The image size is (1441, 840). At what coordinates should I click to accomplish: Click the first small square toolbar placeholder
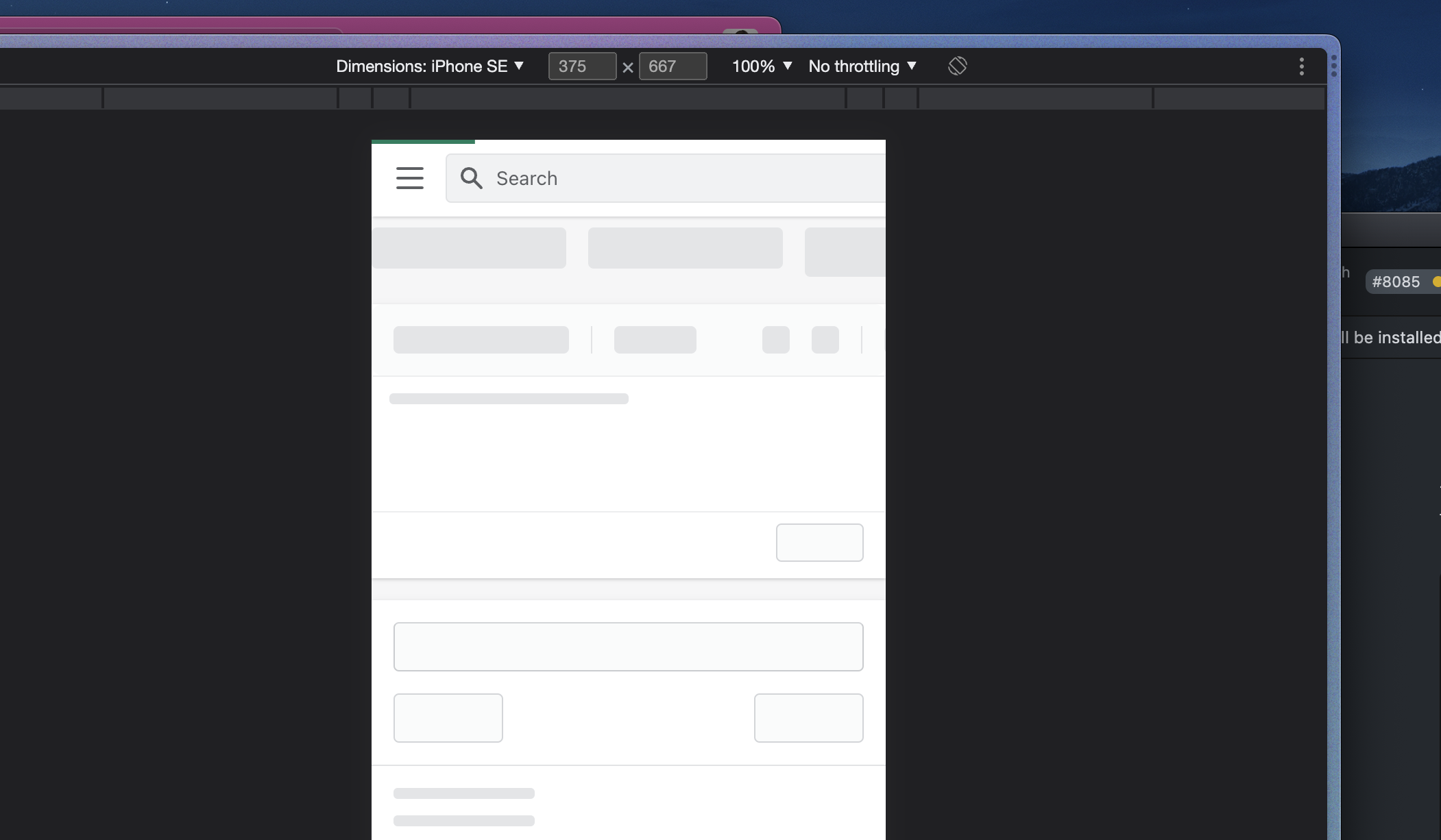tap(775, 340)
